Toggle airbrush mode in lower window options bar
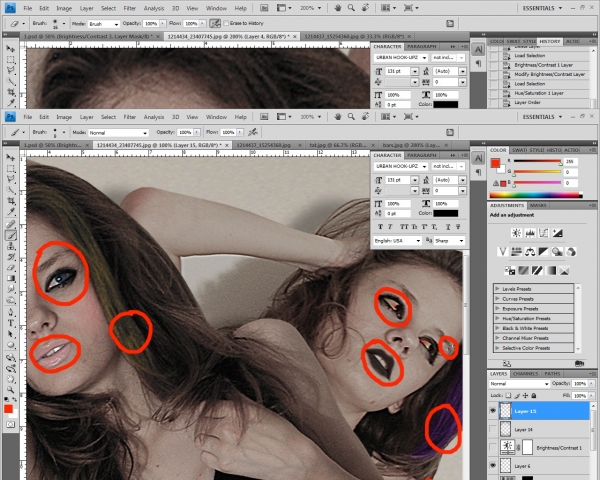The height and width of the screenshot is (480, 600). (253, 132)
